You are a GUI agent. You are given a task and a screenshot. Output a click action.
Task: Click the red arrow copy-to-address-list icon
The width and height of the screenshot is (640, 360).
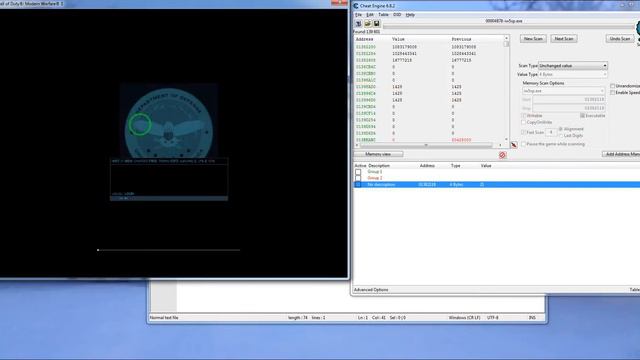click(514, 145)
